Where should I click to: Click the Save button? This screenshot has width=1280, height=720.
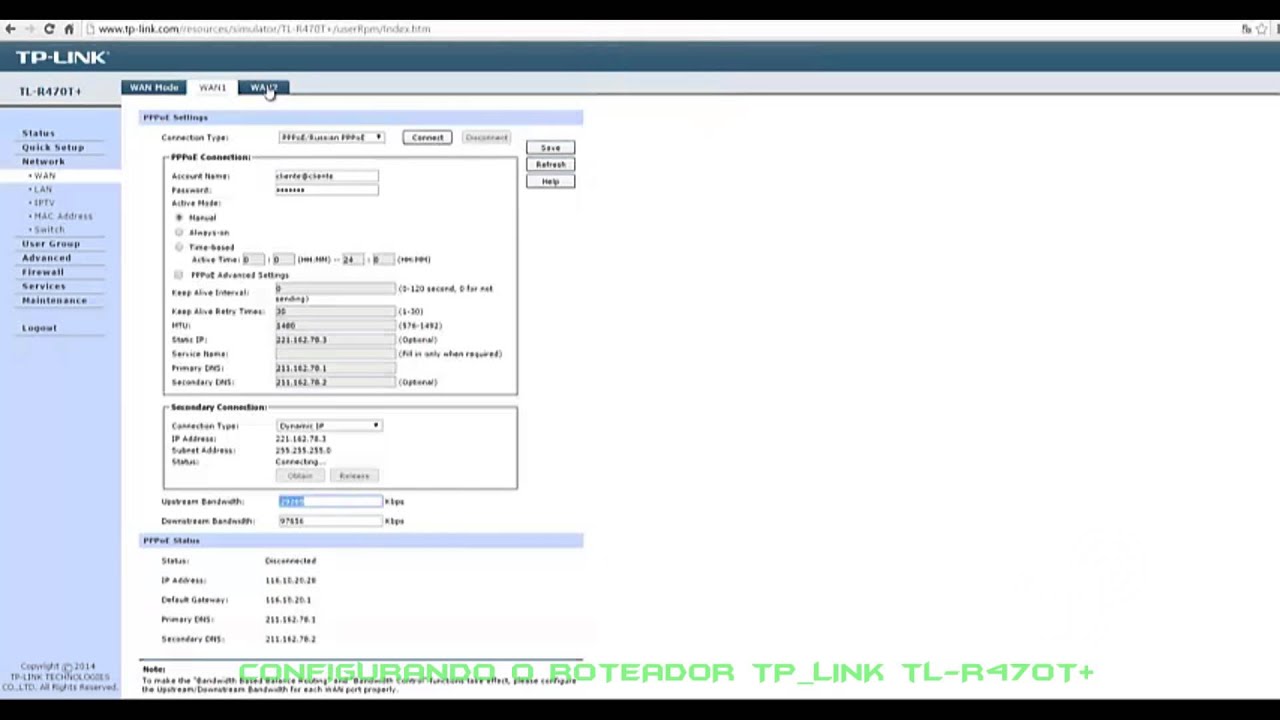coord(550,148)
